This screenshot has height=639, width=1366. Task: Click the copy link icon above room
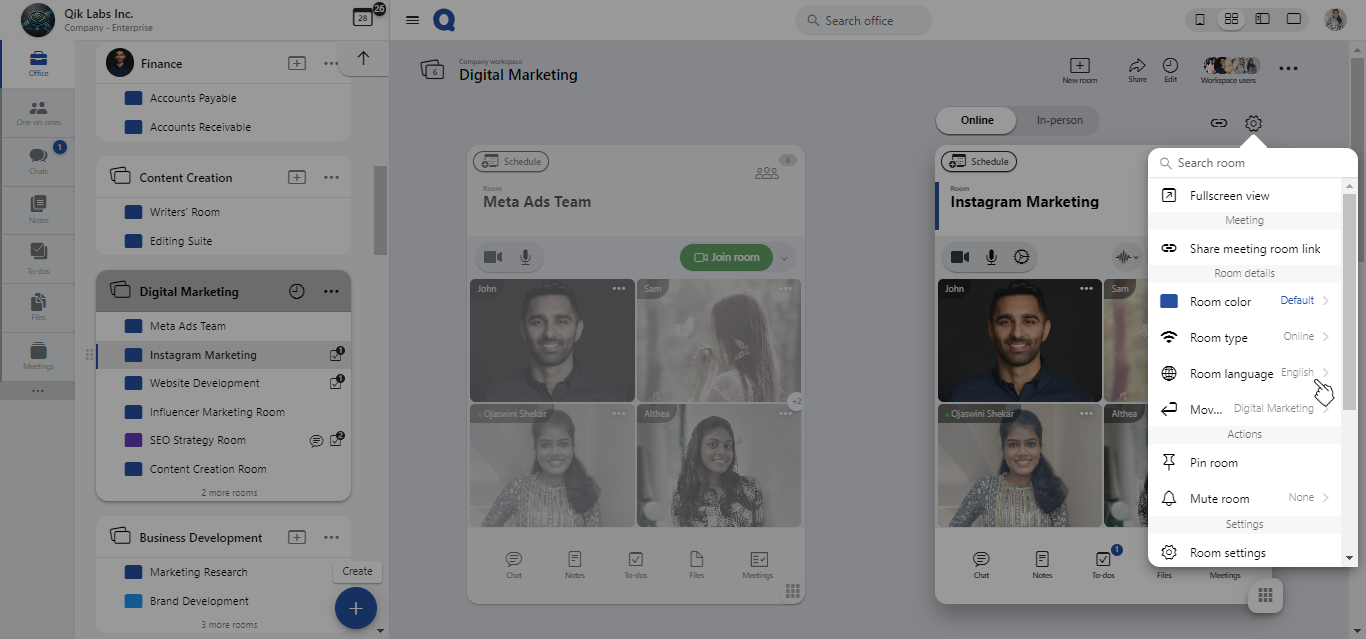[1218, 123]
